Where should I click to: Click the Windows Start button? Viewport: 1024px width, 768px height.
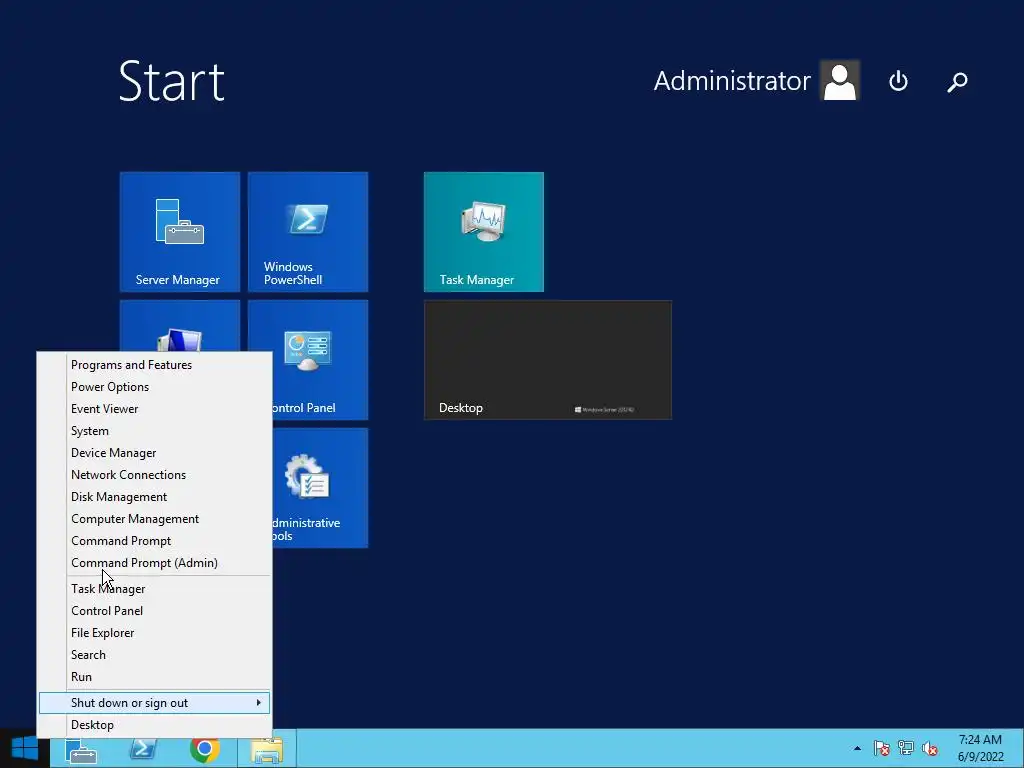(x=24, y=748)
